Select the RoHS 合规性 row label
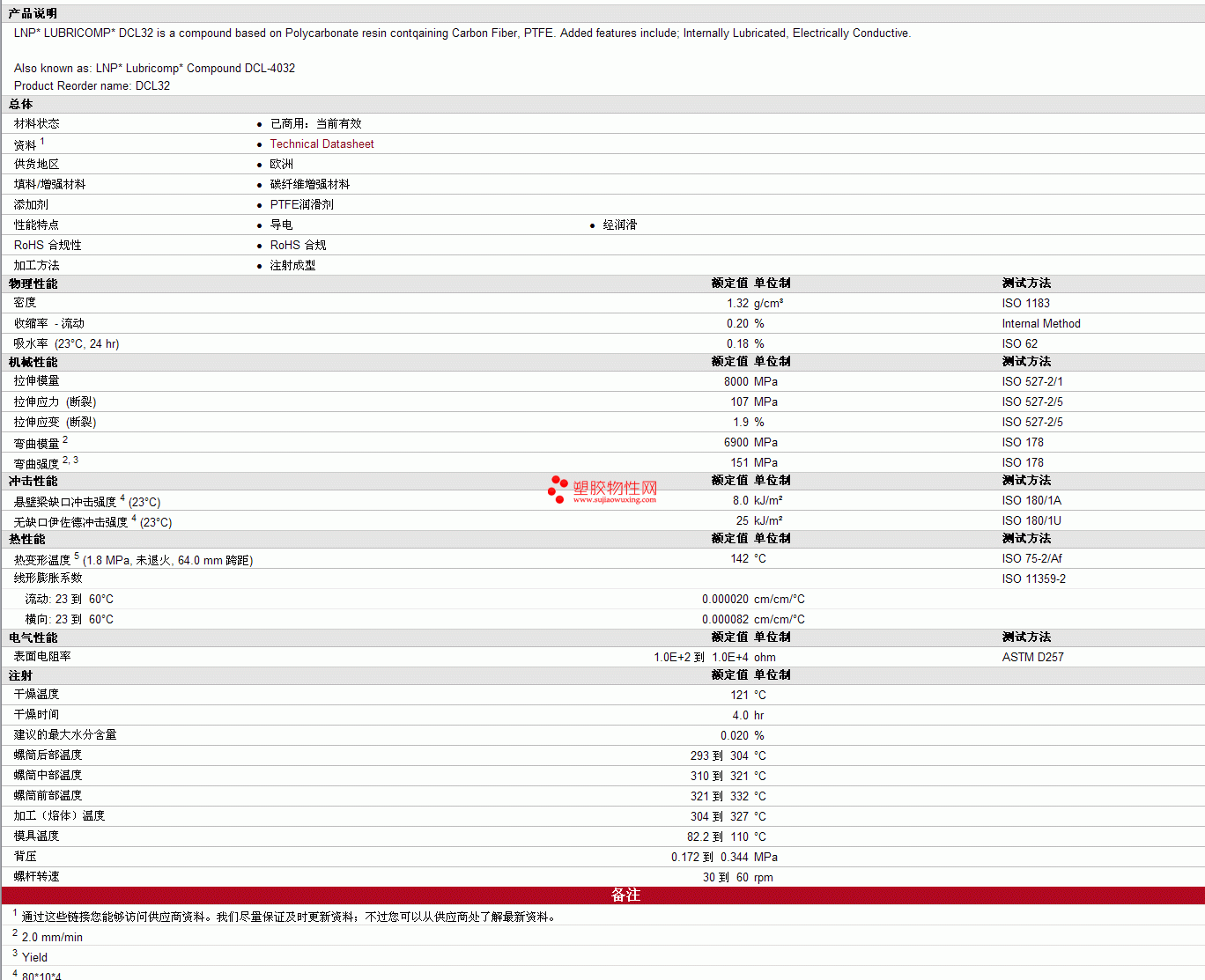The width and height of the screenshot is (1205, 980). click(48, 245)
